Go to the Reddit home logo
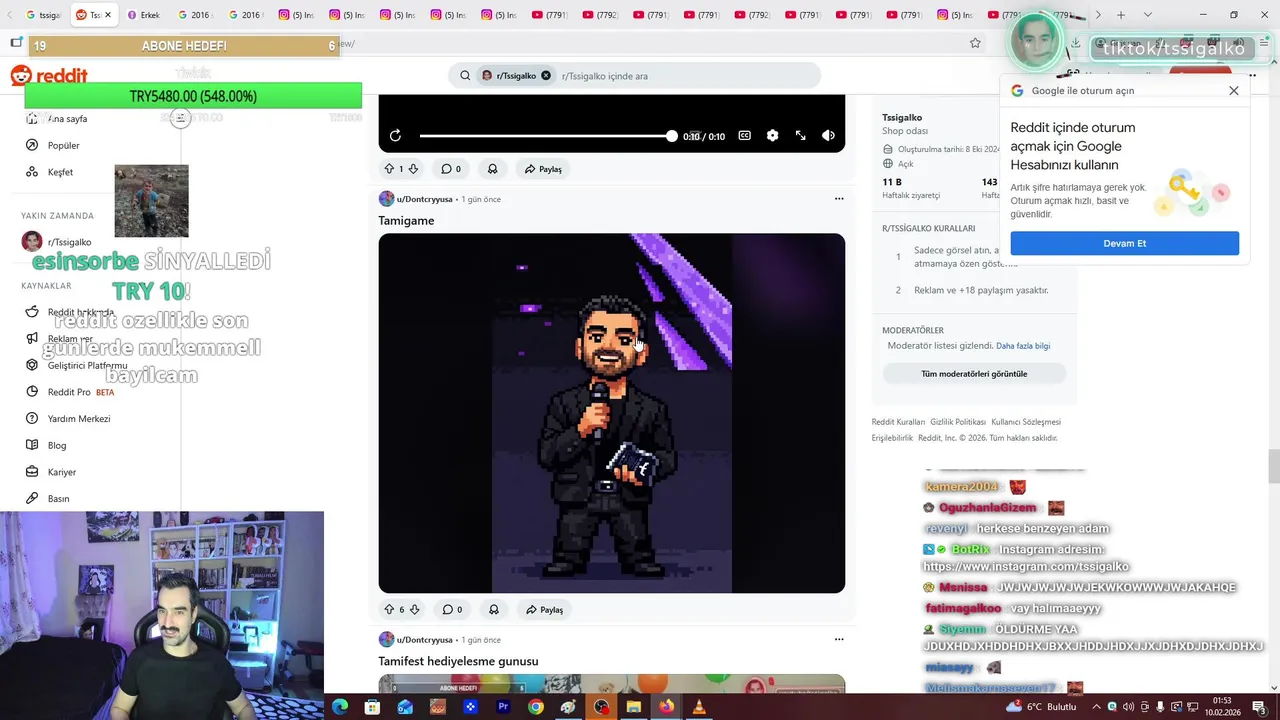 49,76
